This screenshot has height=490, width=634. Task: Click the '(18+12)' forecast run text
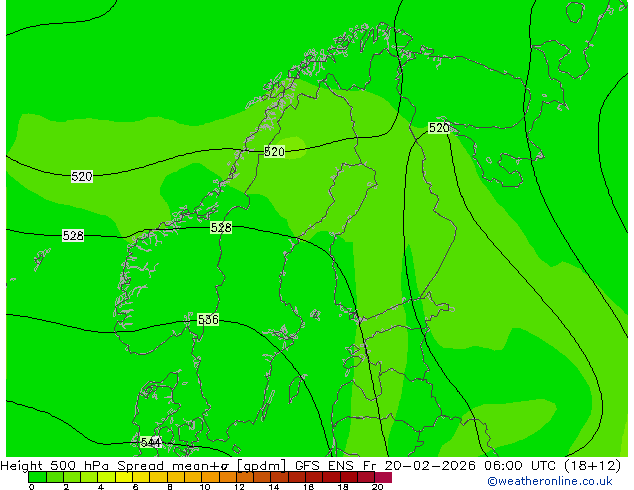tap(592, 466)
